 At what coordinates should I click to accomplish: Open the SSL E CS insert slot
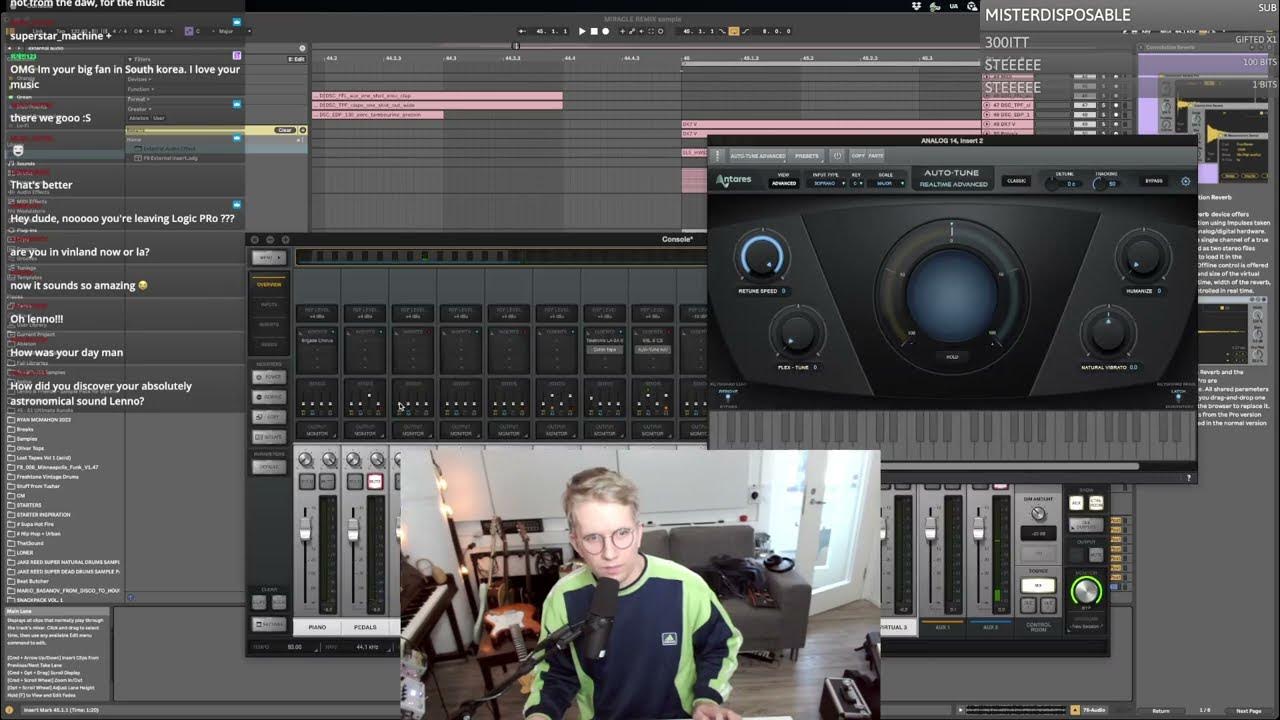coord(652,341)
